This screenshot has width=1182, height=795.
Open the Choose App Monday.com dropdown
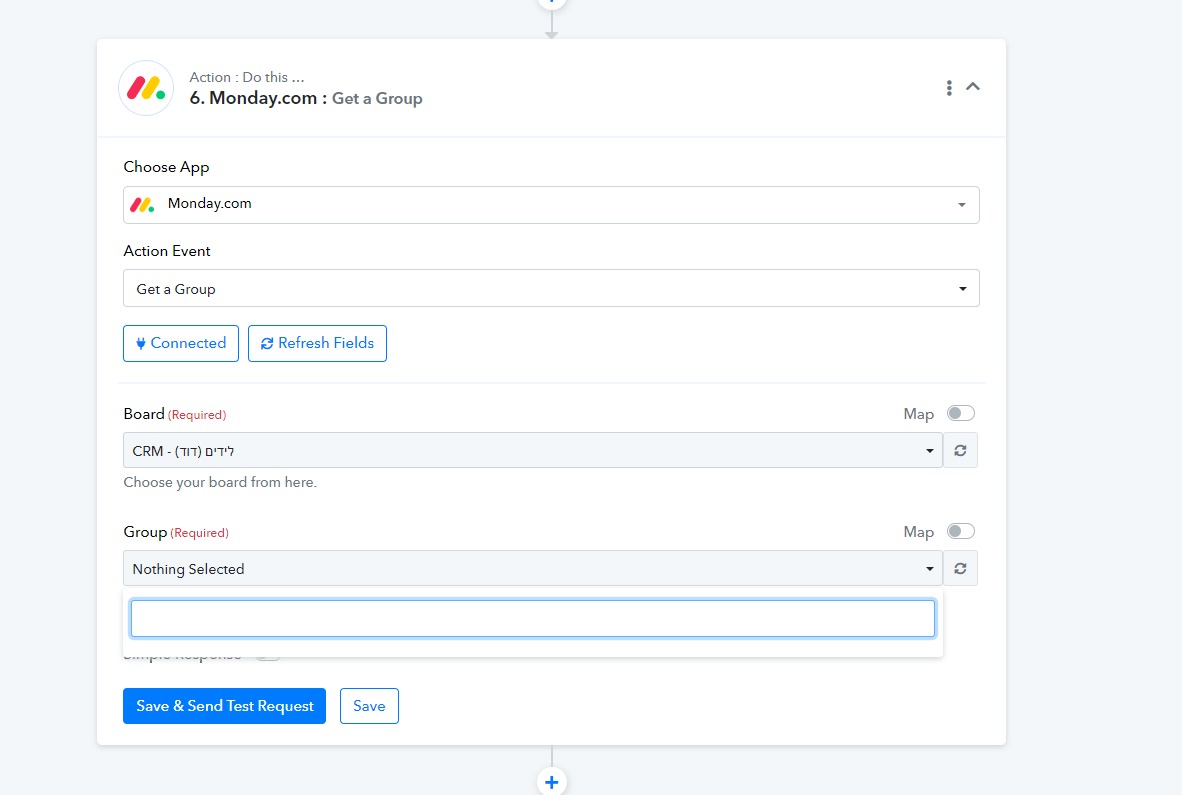click(551, 204)
